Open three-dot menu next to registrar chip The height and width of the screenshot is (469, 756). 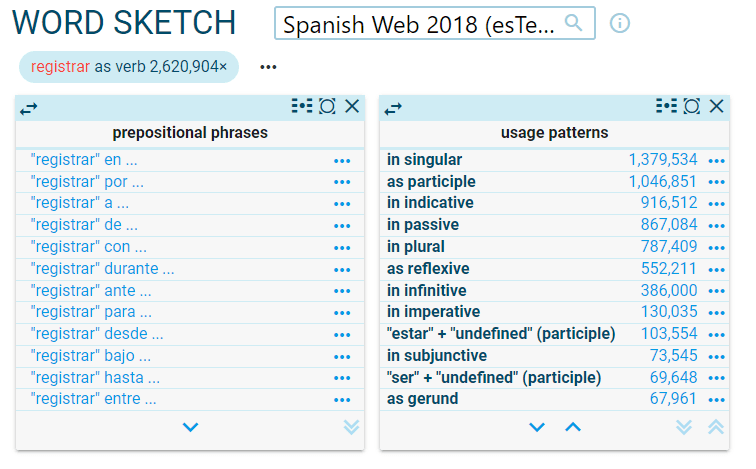[267, 67]
